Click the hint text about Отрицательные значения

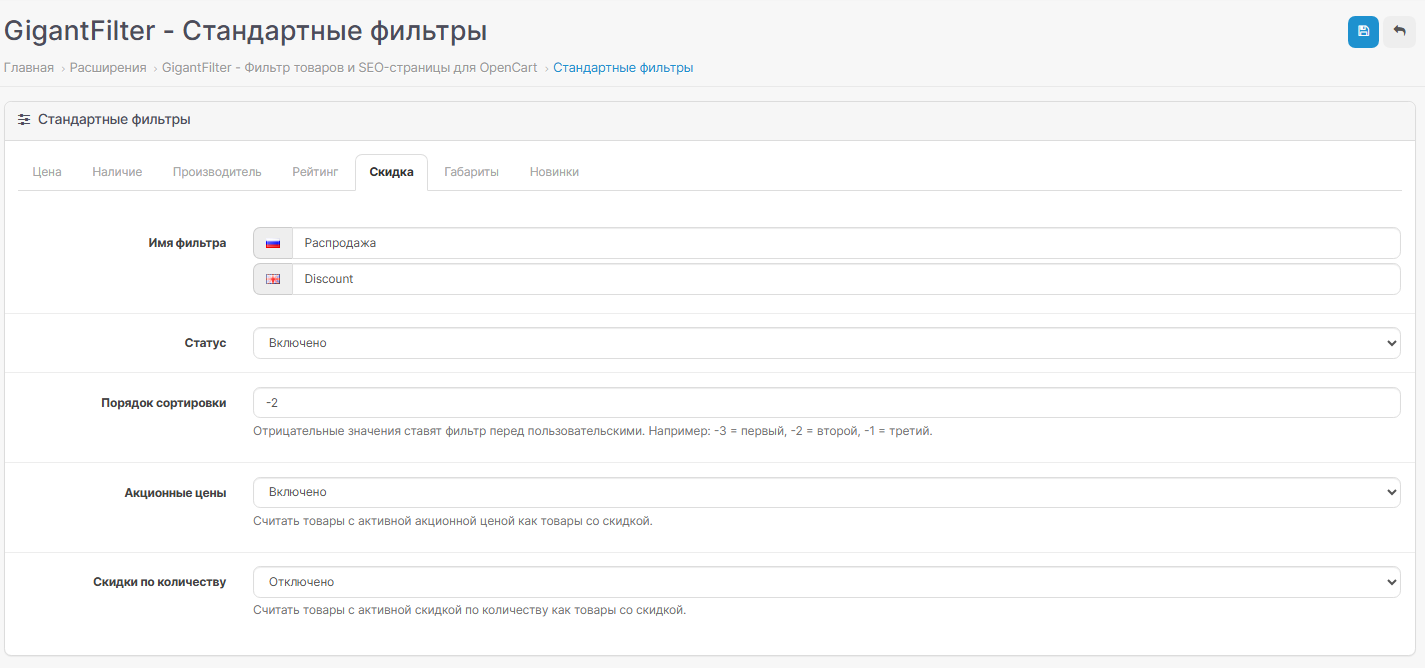tap(593, 431)
